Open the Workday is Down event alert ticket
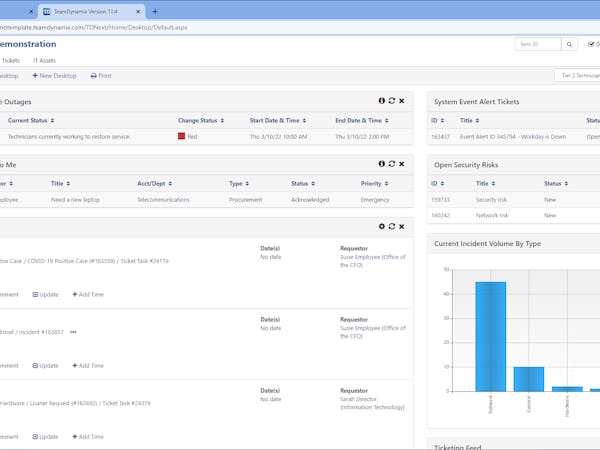Screen dimensions: 600x450 [513, 137]
